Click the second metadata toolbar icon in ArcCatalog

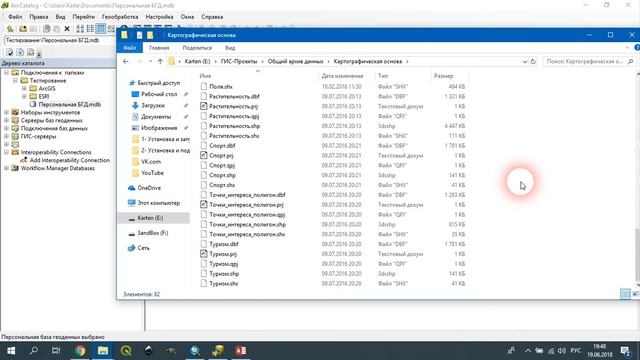[20, 52]
